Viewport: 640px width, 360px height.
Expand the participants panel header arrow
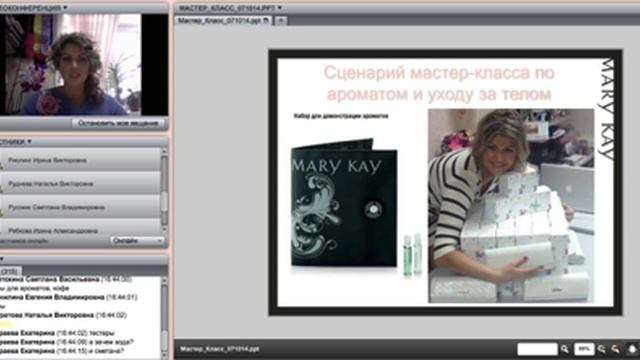point(29,142)
